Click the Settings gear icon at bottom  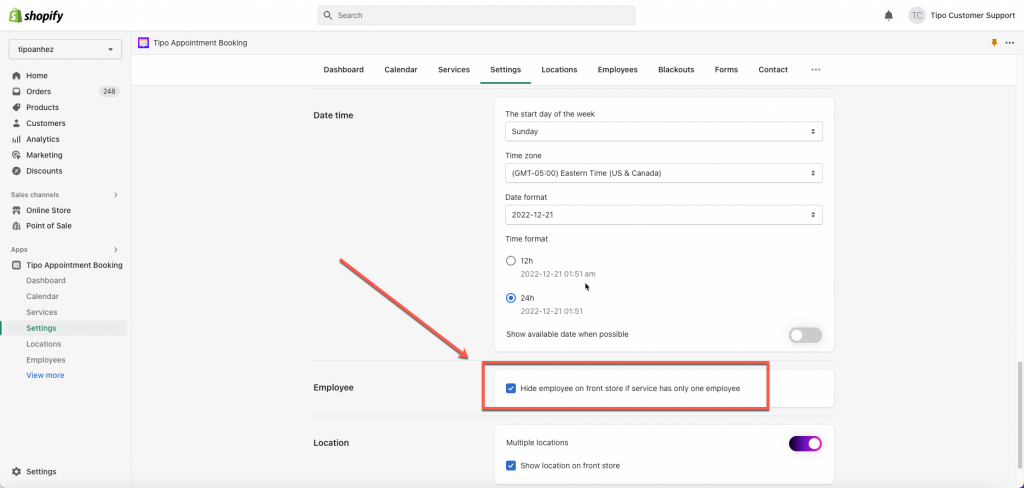pos(16,472)
